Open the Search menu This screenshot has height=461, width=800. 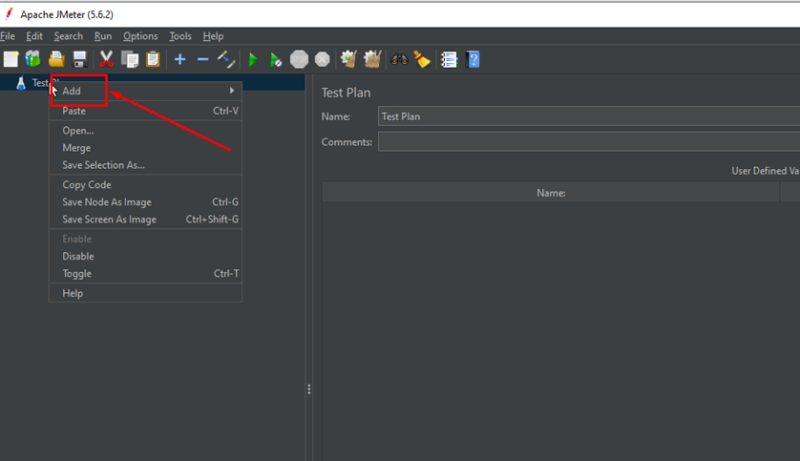tap(68, 36)
